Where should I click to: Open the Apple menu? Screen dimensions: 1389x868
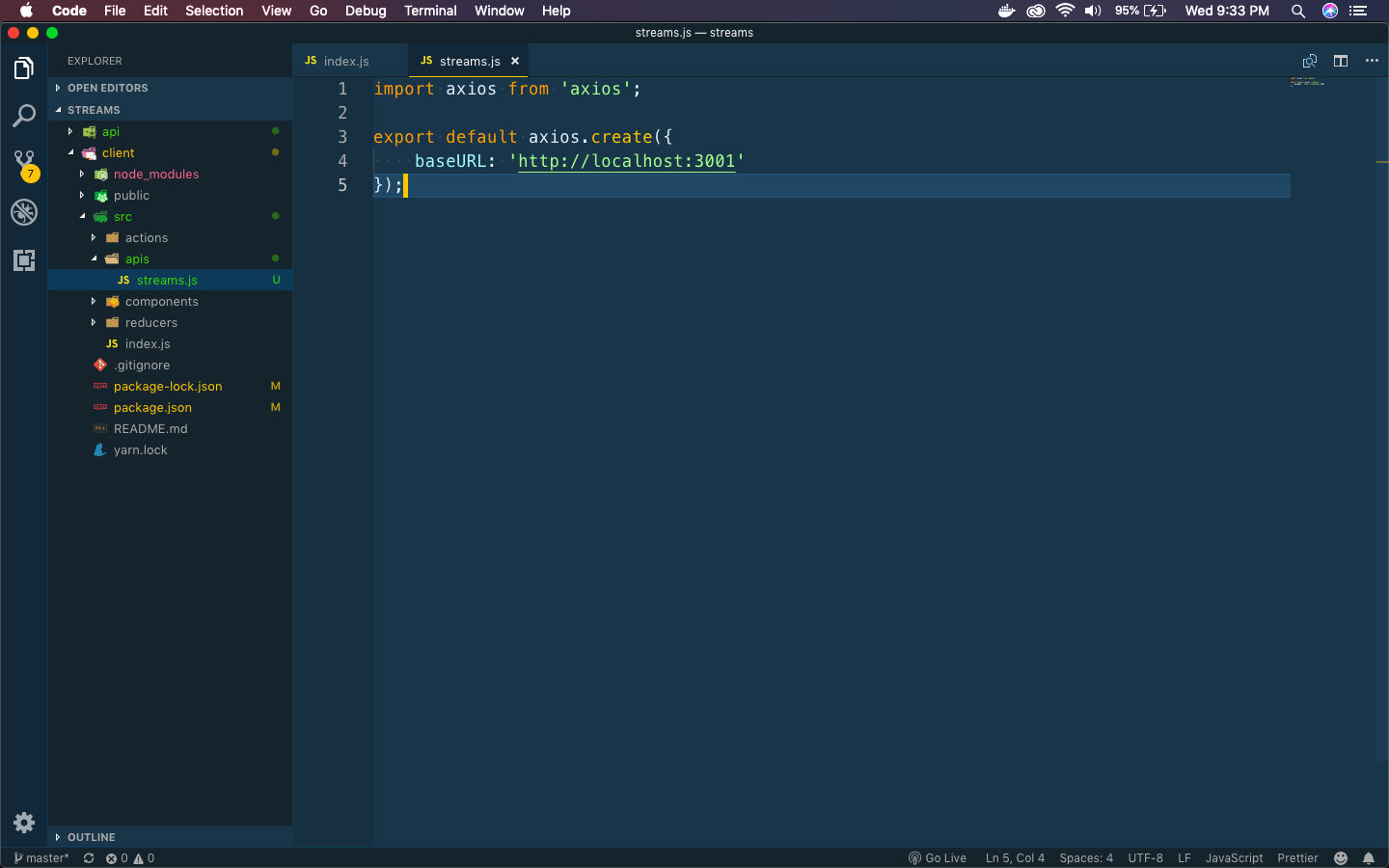[26, 11]
